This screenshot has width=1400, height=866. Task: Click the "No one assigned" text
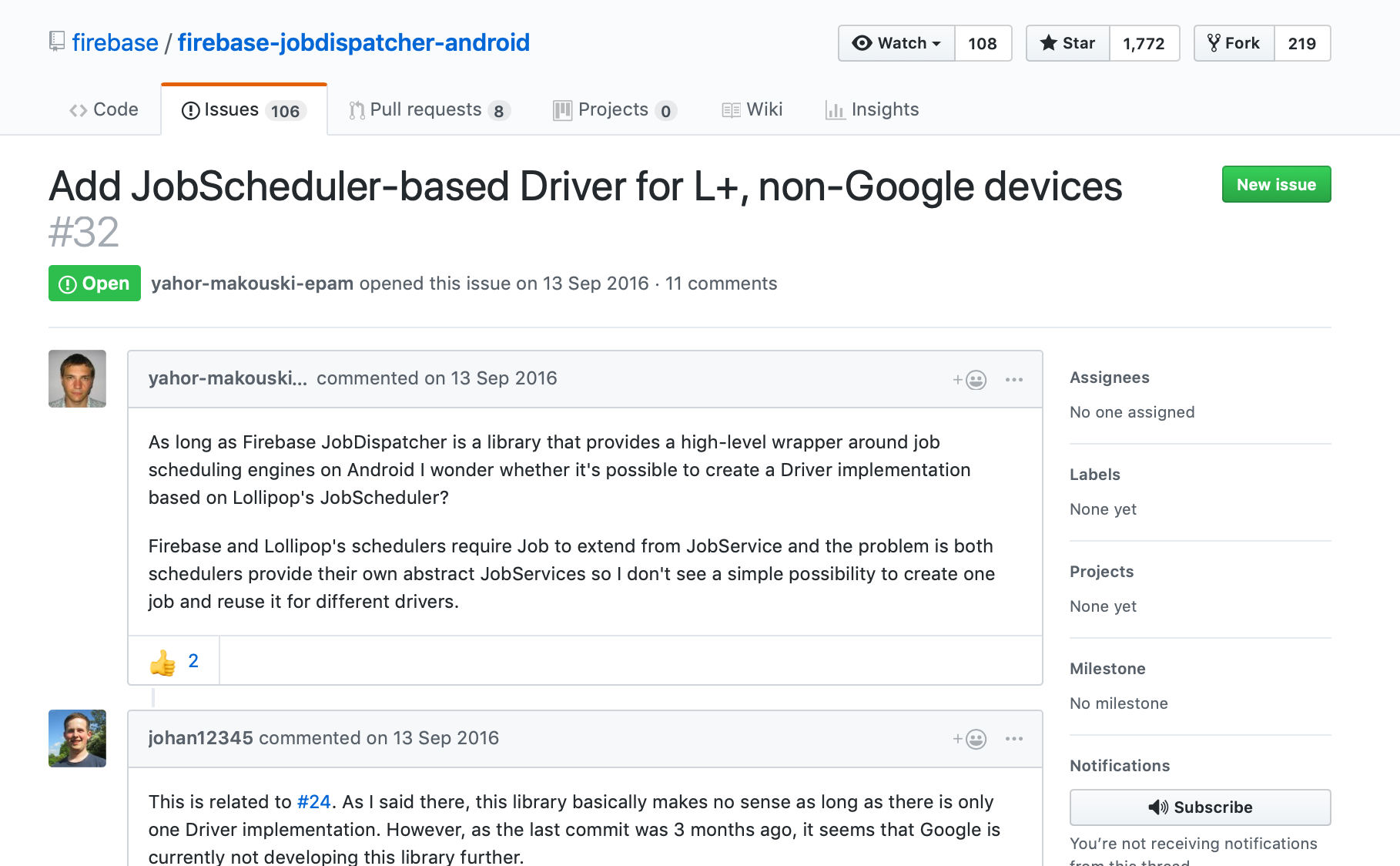(1132, 412)
